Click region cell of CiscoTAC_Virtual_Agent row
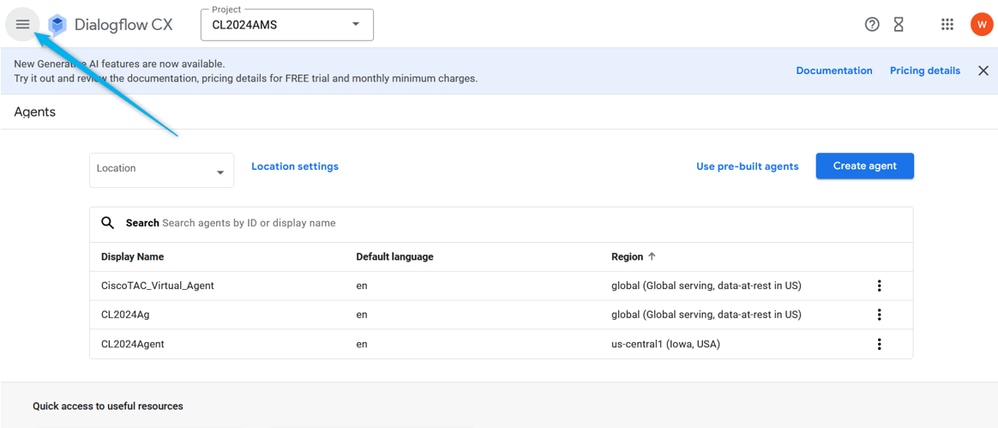 pyautogui.click(x=706, y=286)
